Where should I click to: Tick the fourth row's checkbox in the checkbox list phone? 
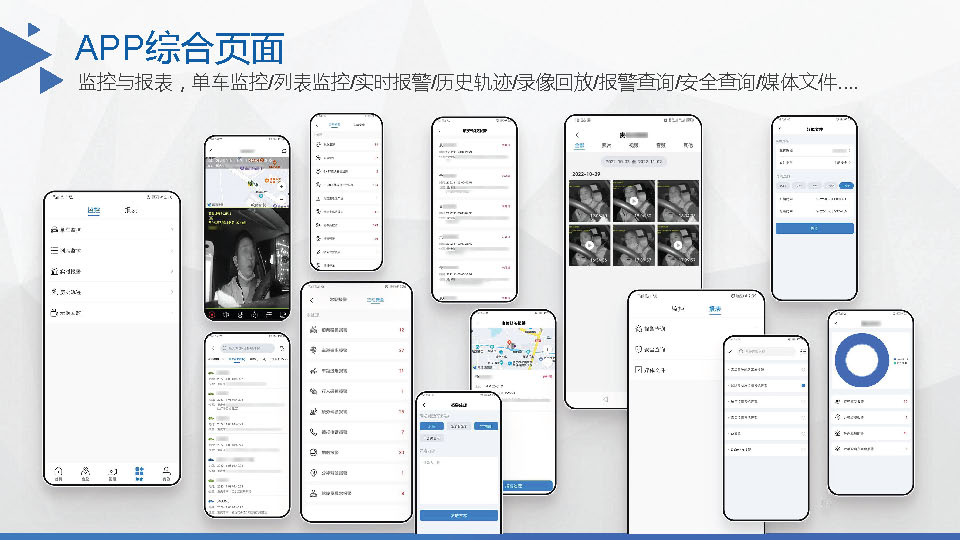(x=803, y=418)
